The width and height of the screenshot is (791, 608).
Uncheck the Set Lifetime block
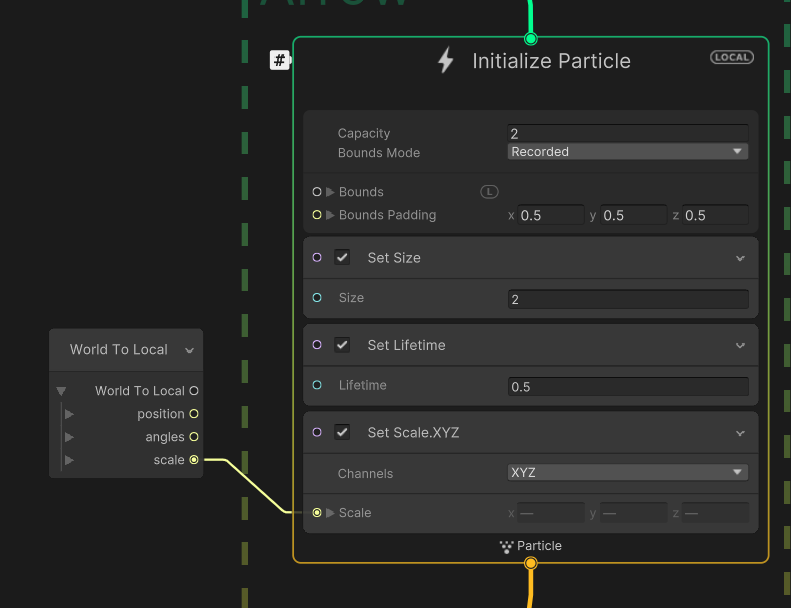point(342,345)
